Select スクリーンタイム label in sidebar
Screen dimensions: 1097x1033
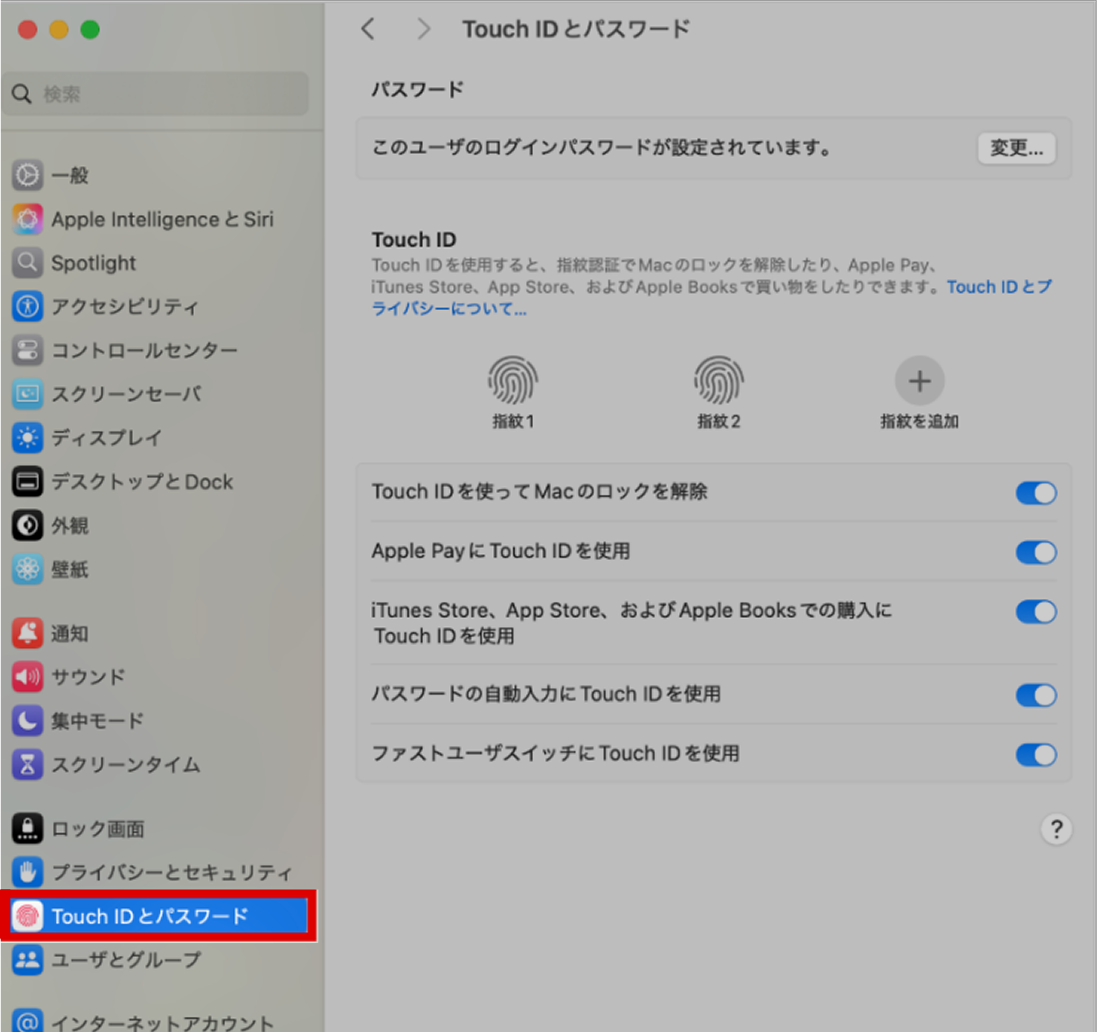pos(126,764)
